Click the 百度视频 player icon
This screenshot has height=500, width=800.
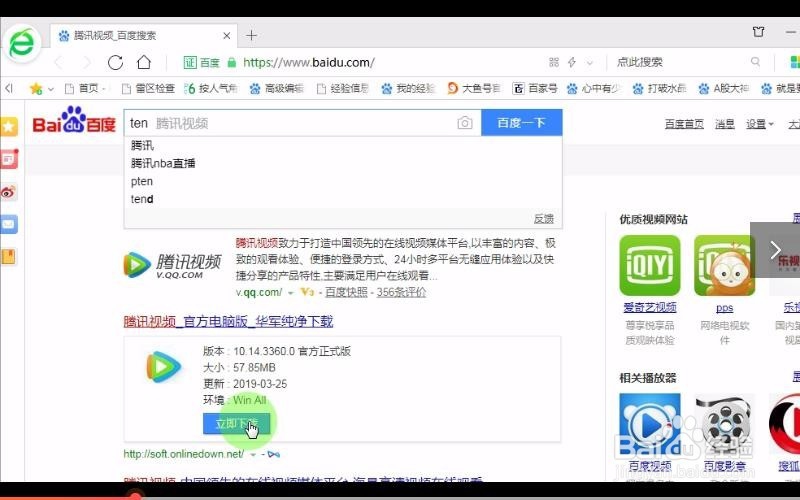coord(649,424)
